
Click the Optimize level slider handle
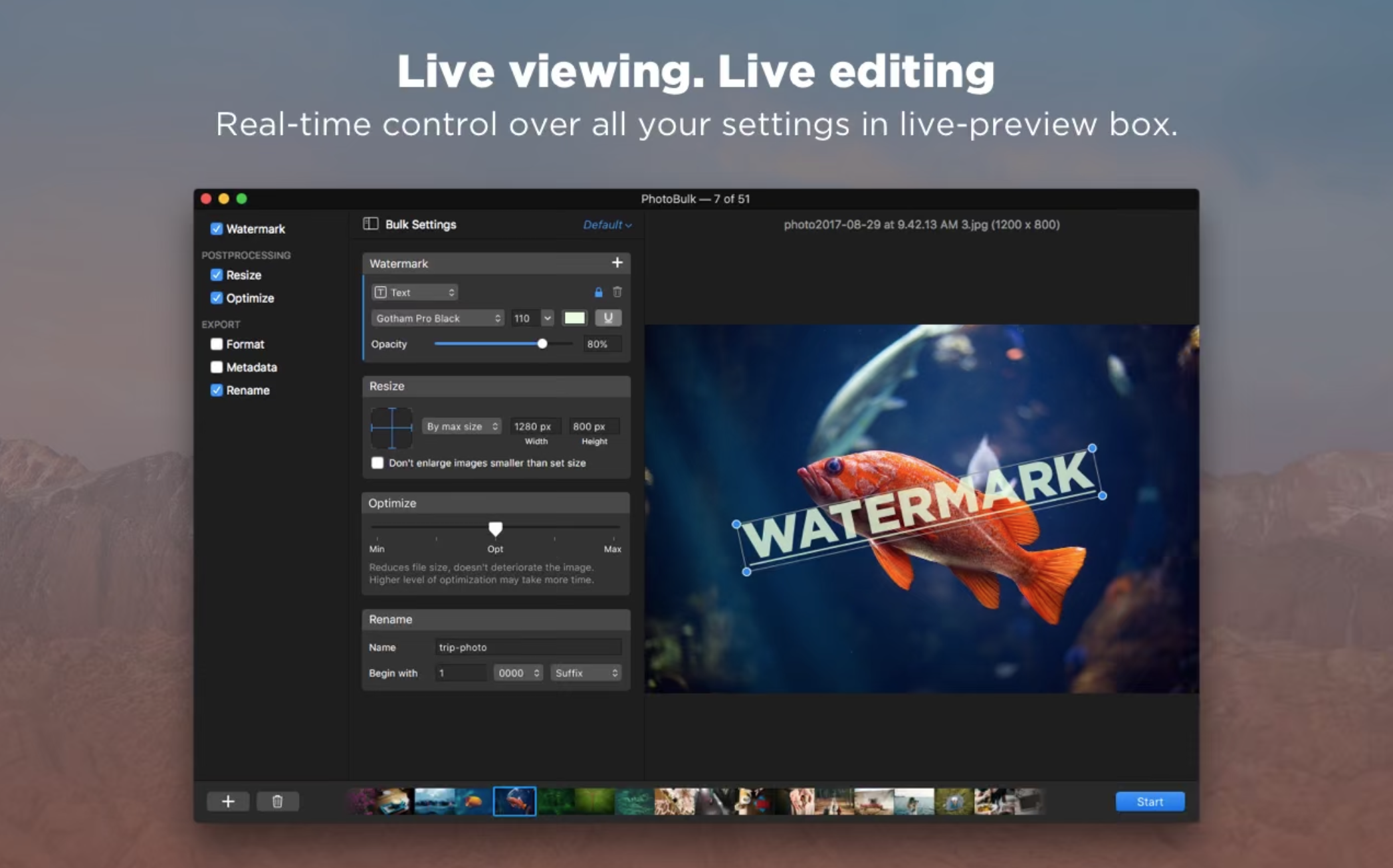coord(495,528)
